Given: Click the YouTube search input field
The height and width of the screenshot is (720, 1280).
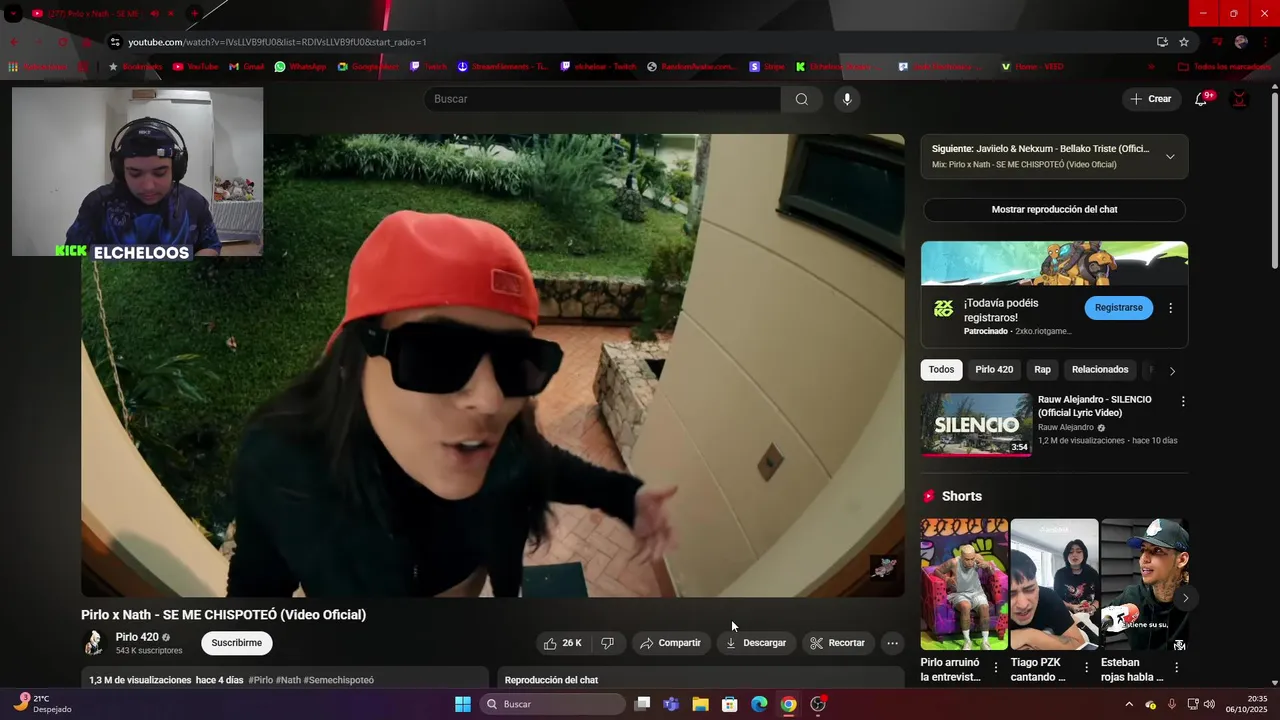Looking at the screenshot, I should (603, 99).
